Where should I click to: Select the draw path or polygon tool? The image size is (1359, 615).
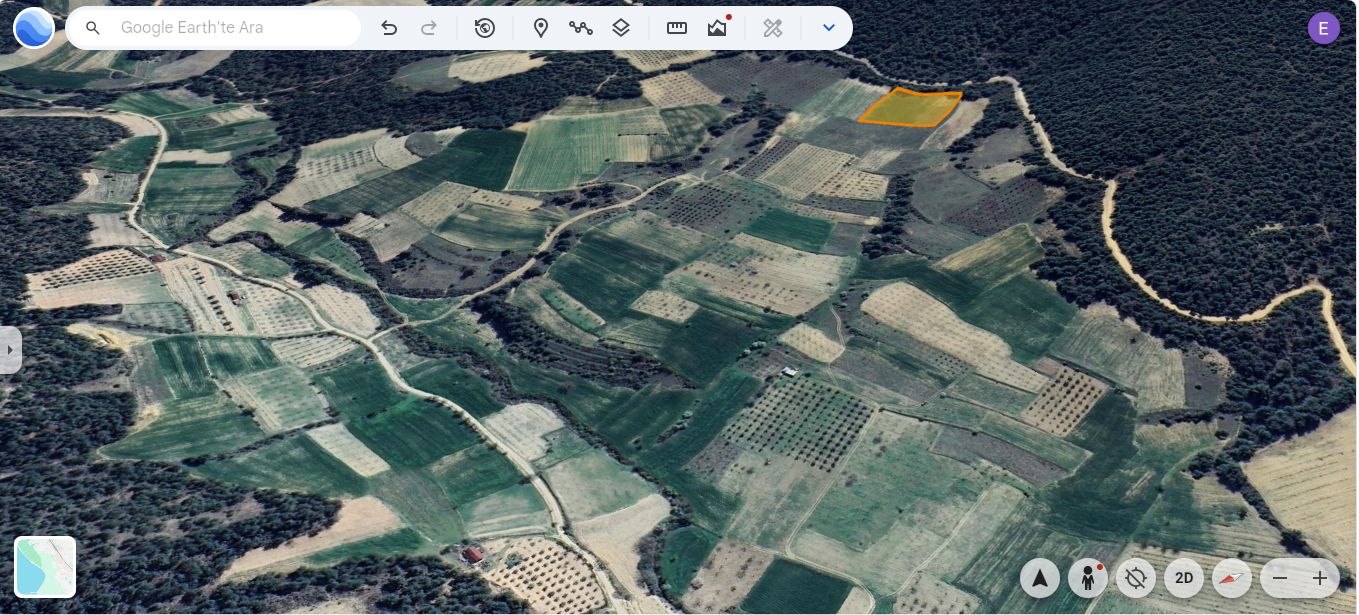[581, 28]
